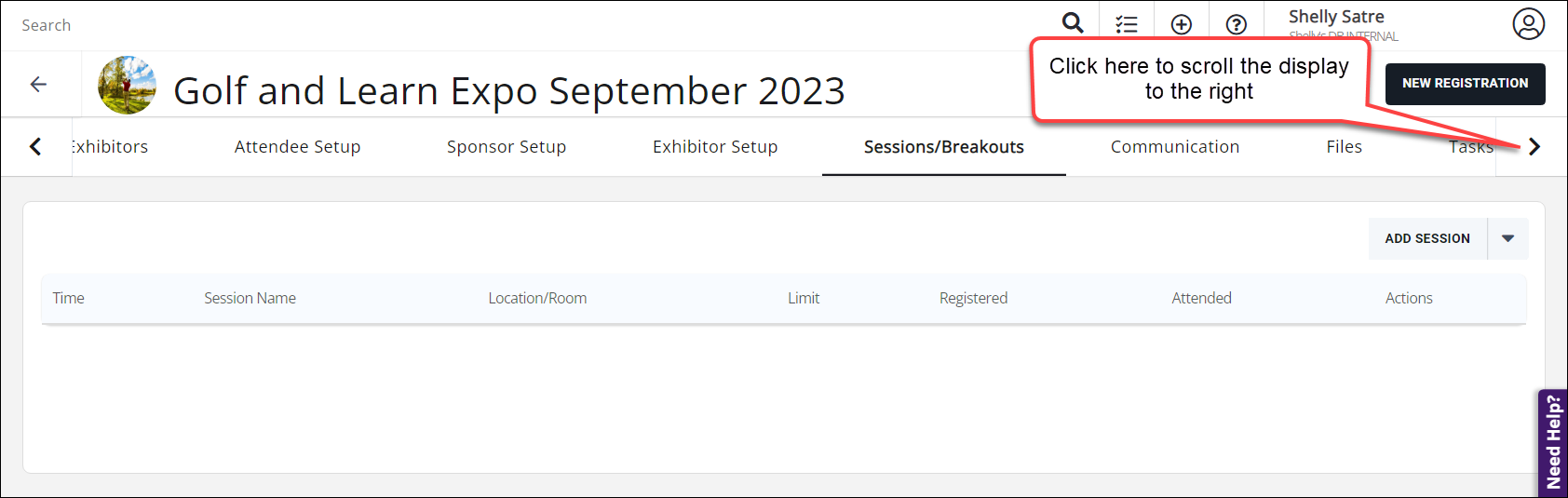
Task: Go back using the left arrow
Action: coord(38,85)
